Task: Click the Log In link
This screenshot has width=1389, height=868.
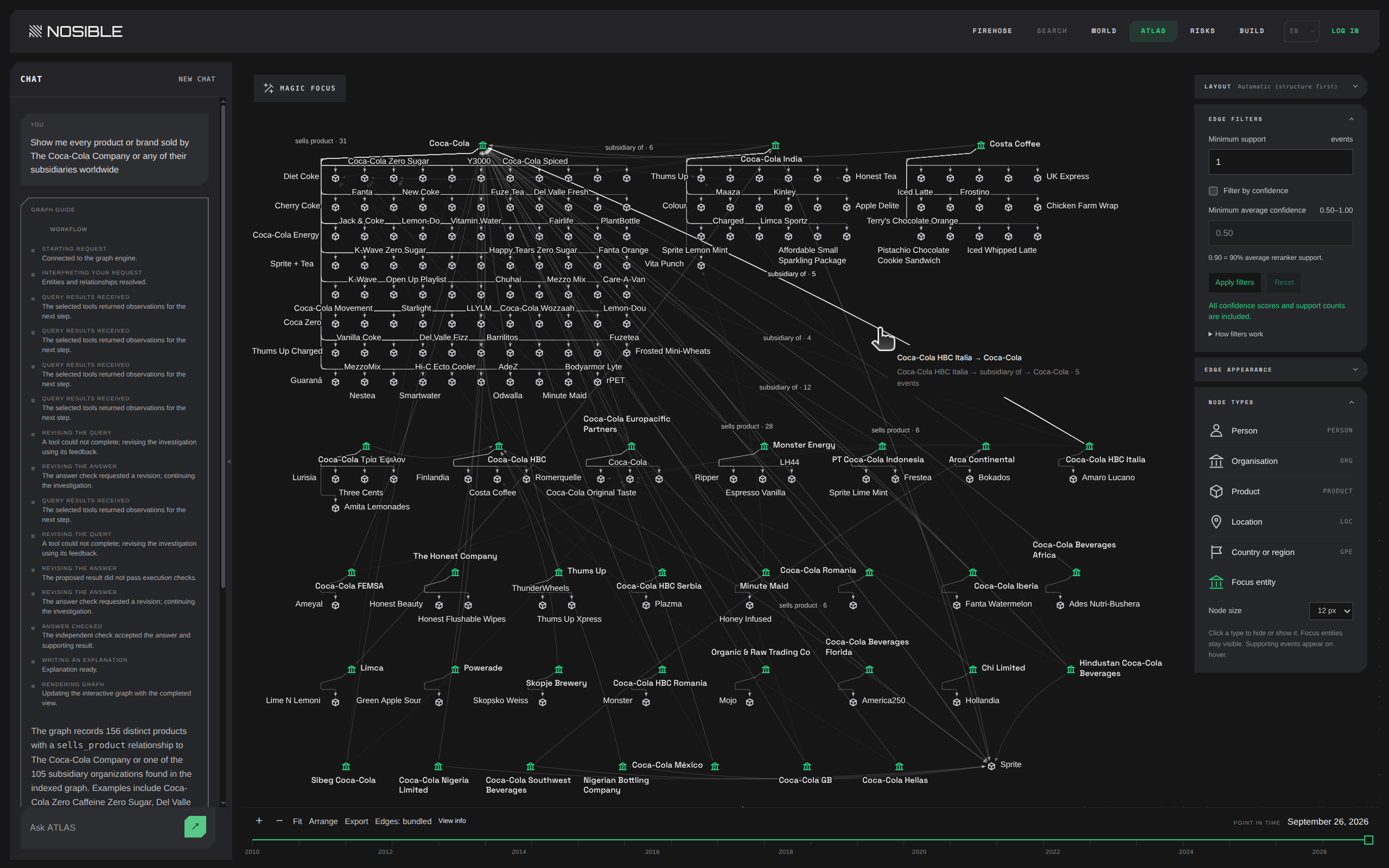Action: 1345,31
